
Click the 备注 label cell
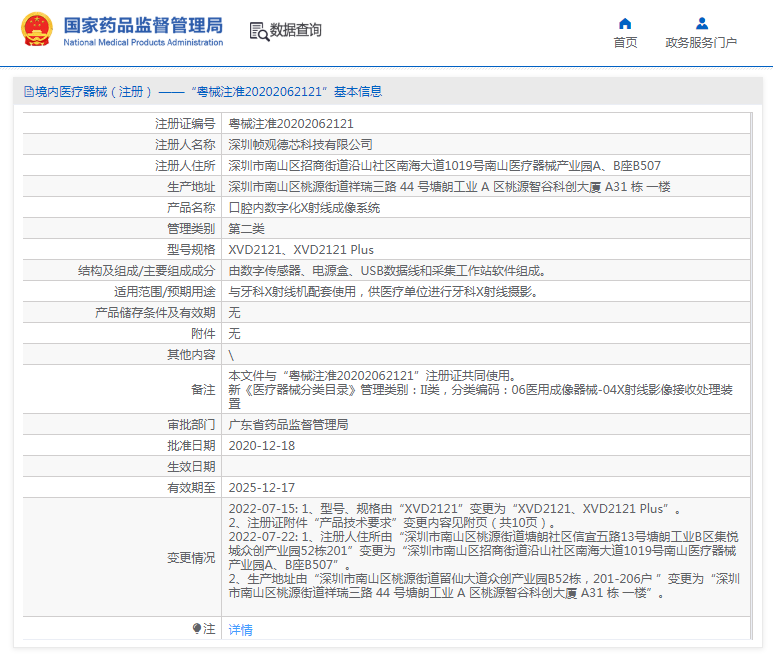coord(122,389)
